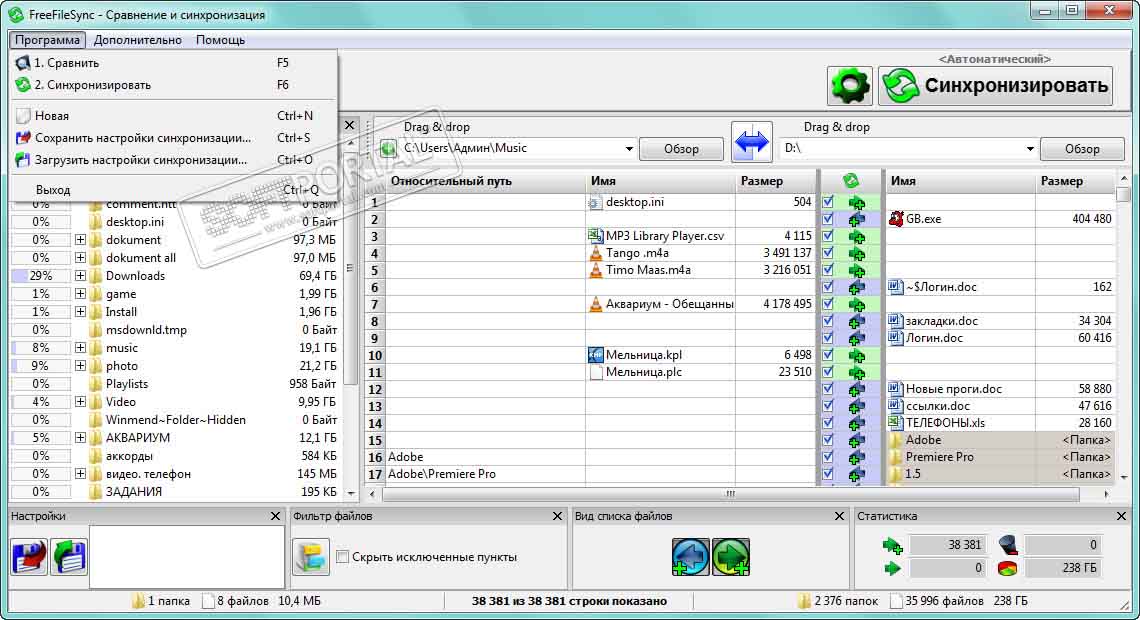Choose Сохранить настройки синхронизации menu item
Viewport: 1140px width, 620px height.
tap(173, 138)
